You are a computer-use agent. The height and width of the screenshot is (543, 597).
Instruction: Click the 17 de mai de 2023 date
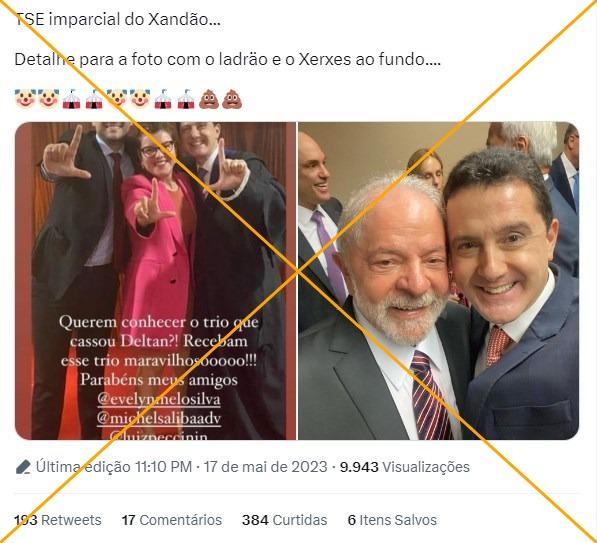pos(265,467)
